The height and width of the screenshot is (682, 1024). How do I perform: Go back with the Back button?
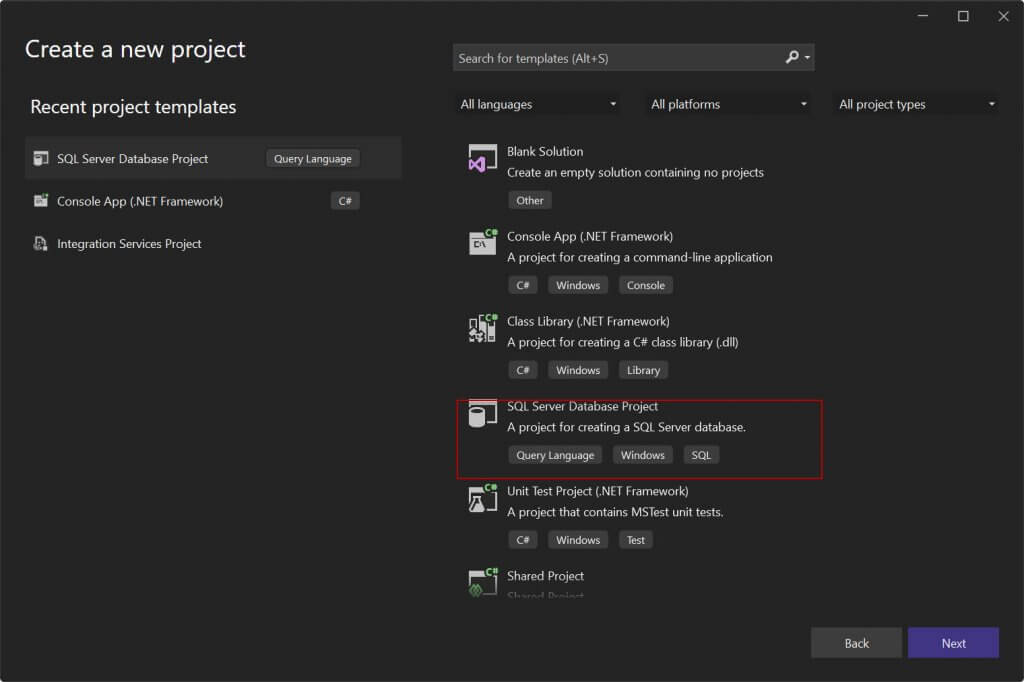(856, 643)
